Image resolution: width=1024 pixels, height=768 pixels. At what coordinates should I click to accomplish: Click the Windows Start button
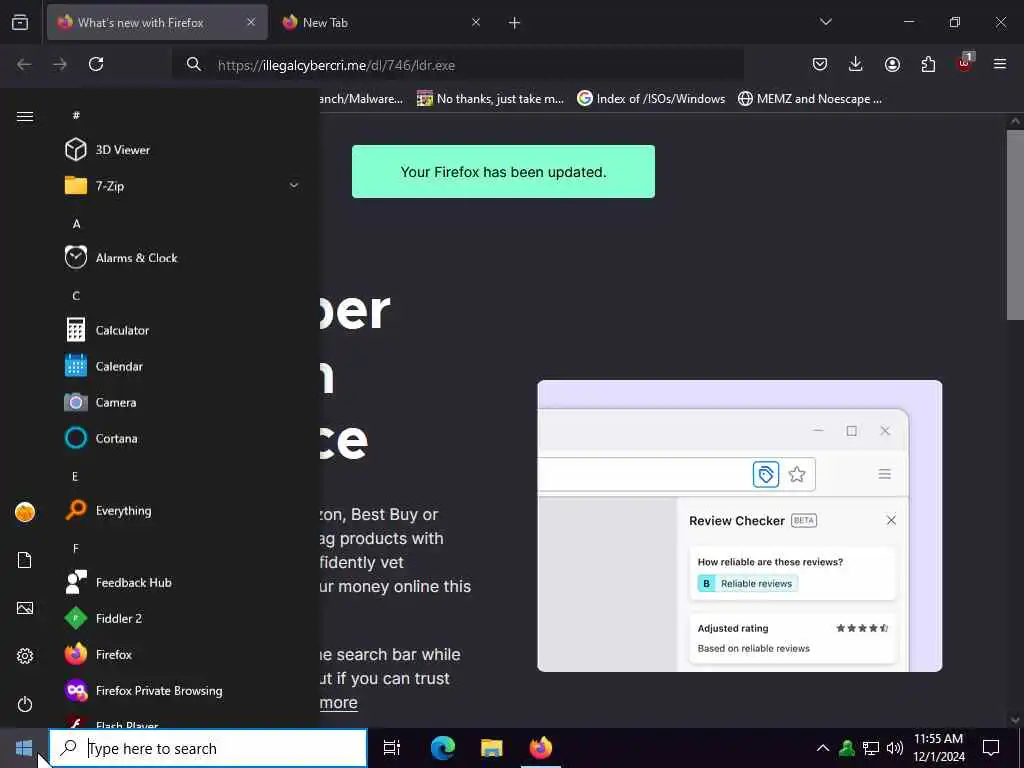pos(24,748)
